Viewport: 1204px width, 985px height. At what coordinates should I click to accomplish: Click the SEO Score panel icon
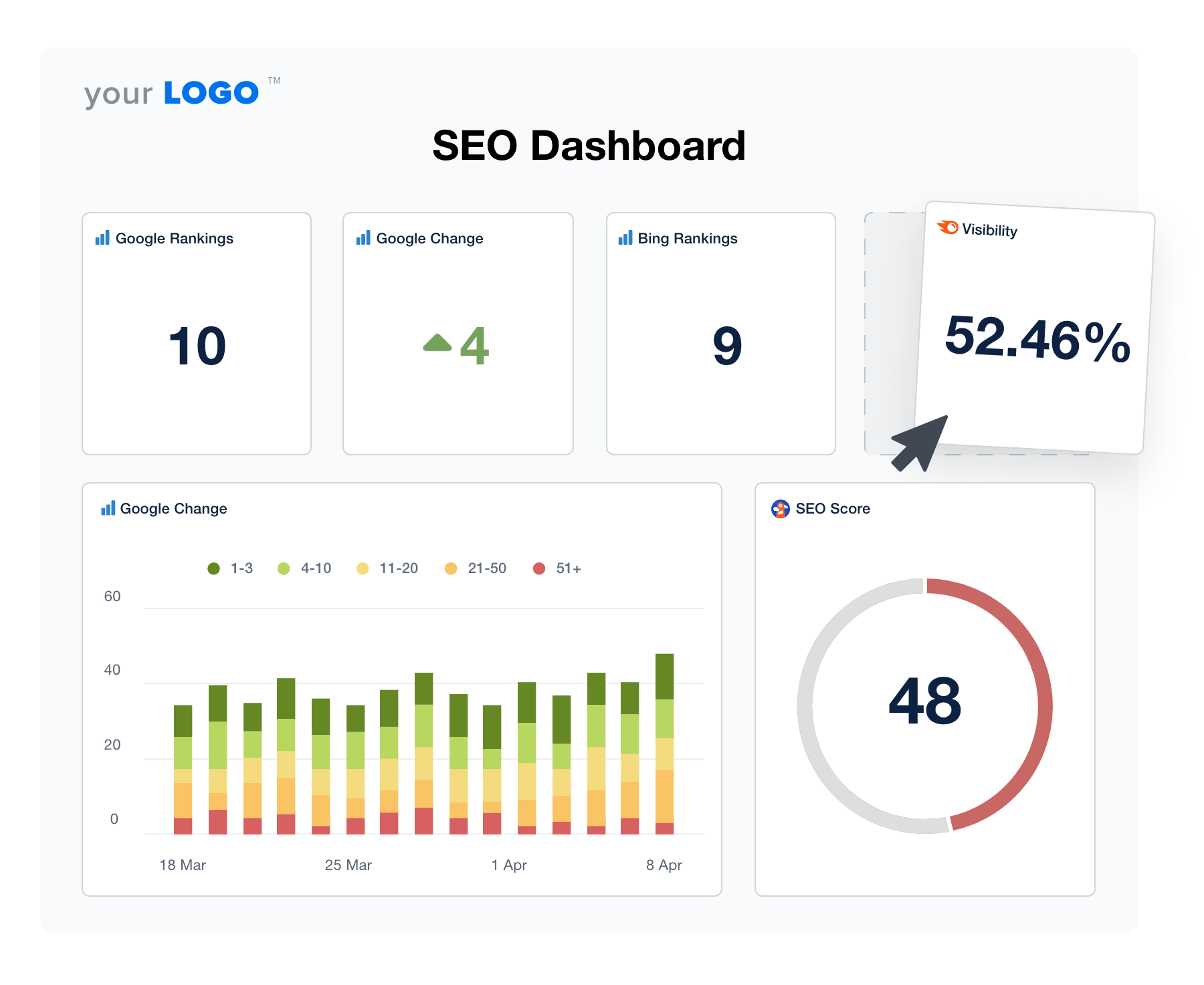coord(780,508)
